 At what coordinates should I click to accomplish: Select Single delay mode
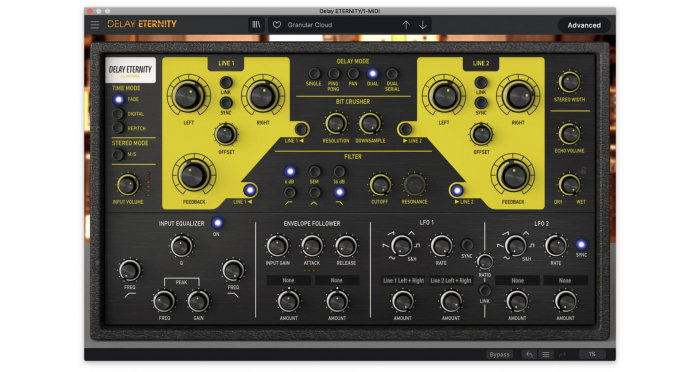coord(314,74)
